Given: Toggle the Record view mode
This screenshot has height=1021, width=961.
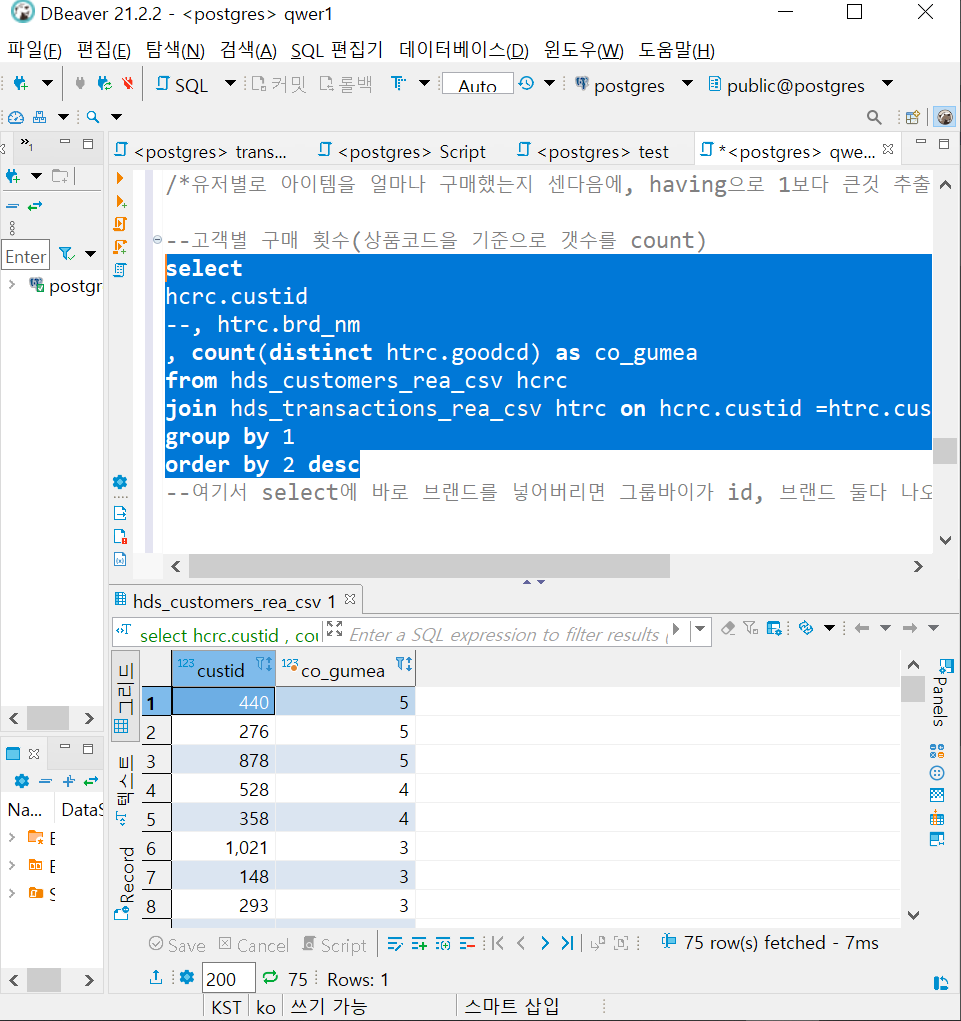Looking at the screenshot, I should (x=126, y=884).
